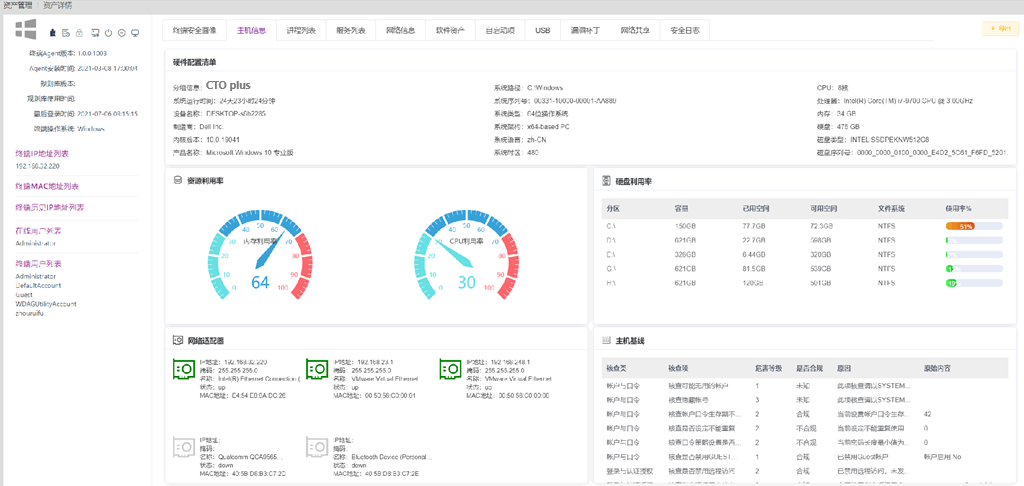Click the gray Bluetooth Device adapter icon
The height and width of the screenshot is (486, 1024).
pos(316,447)
